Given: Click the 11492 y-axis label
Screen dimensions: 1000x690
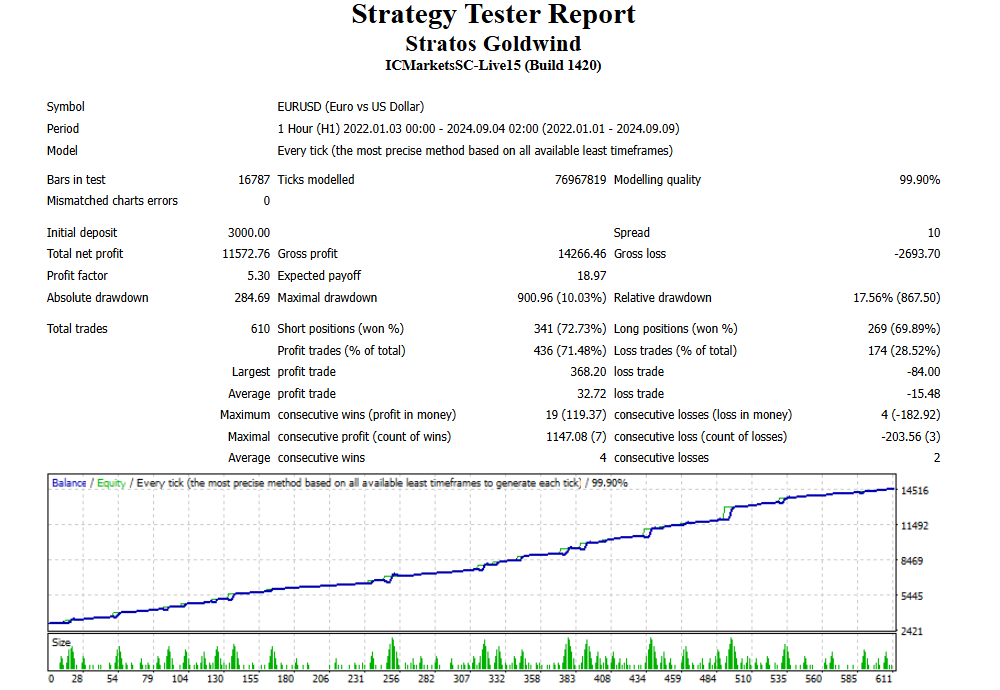Looking at the screenshot, I should pos(915,525).
